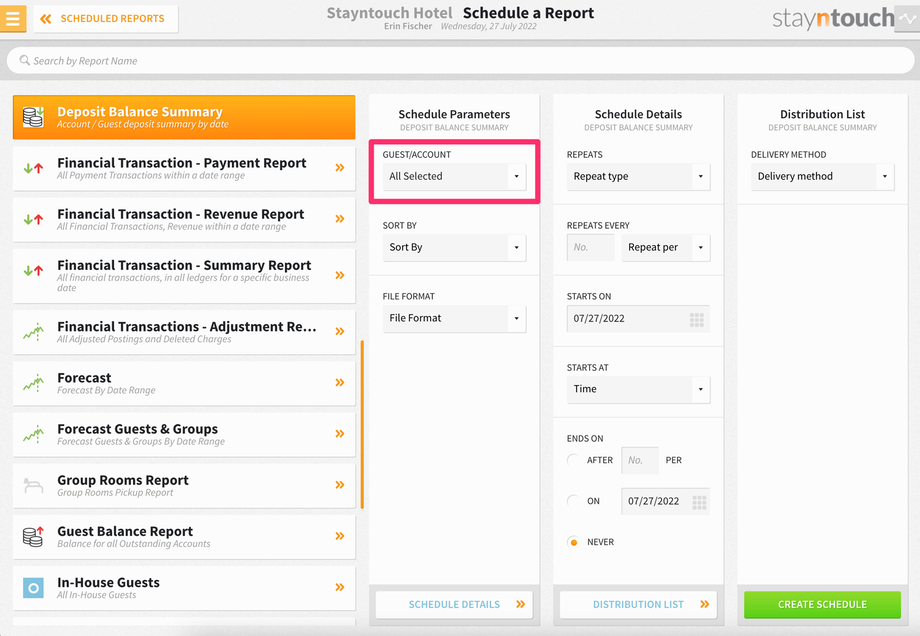Open Financial Transaction - Payment Report
Screen dimensions: 920x636
[184, 168]
